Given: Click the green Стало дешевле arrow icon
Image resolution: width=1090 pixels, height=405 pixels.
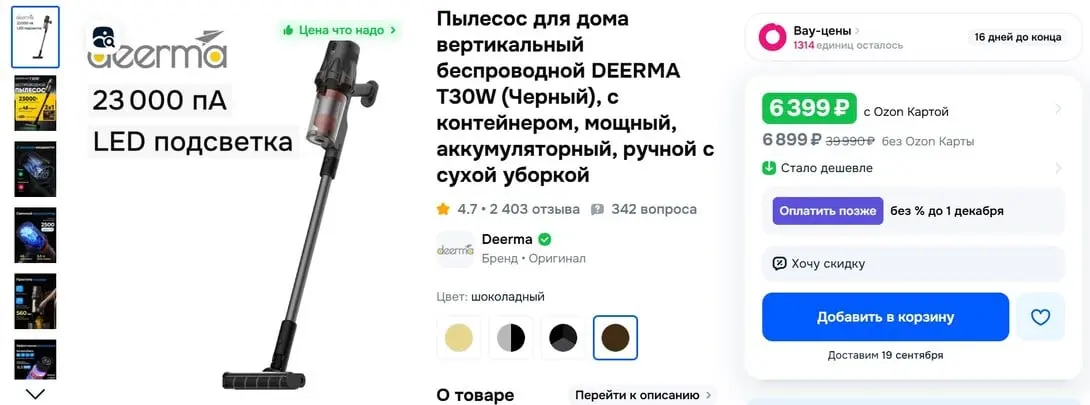Looking at the screenshot, I should tap(769, 168).
